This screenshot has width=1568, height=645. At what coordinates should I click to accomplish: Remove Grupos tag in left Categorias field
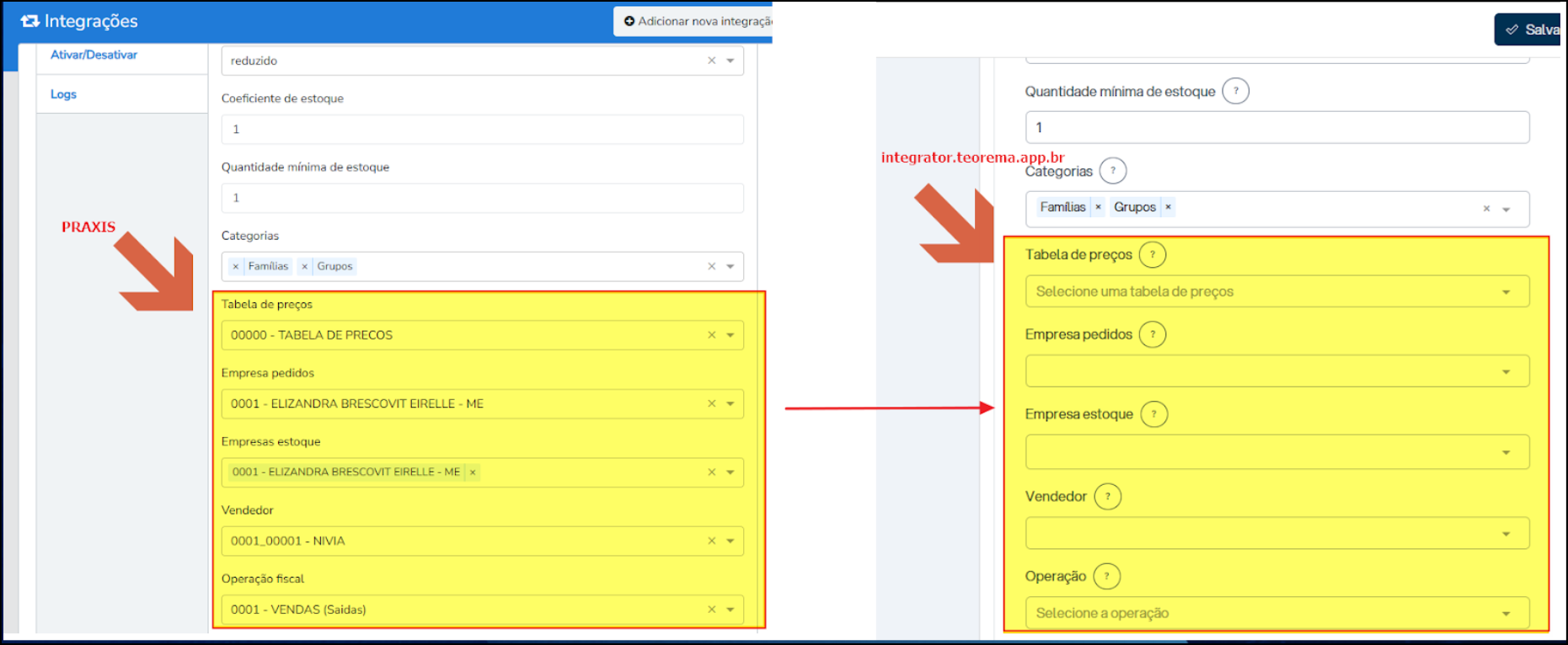pyautogui.click(x=305, y=266)
